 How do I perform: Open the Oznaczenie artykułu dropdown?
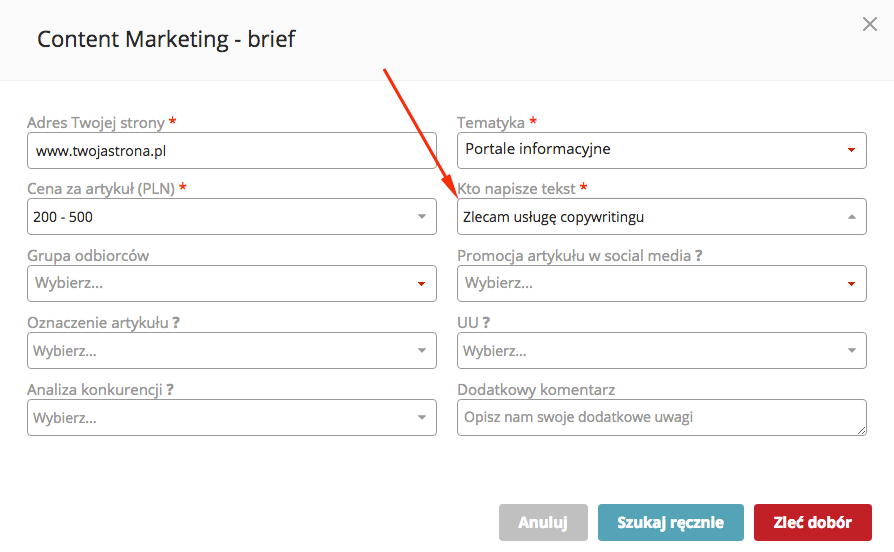[231, 351]
